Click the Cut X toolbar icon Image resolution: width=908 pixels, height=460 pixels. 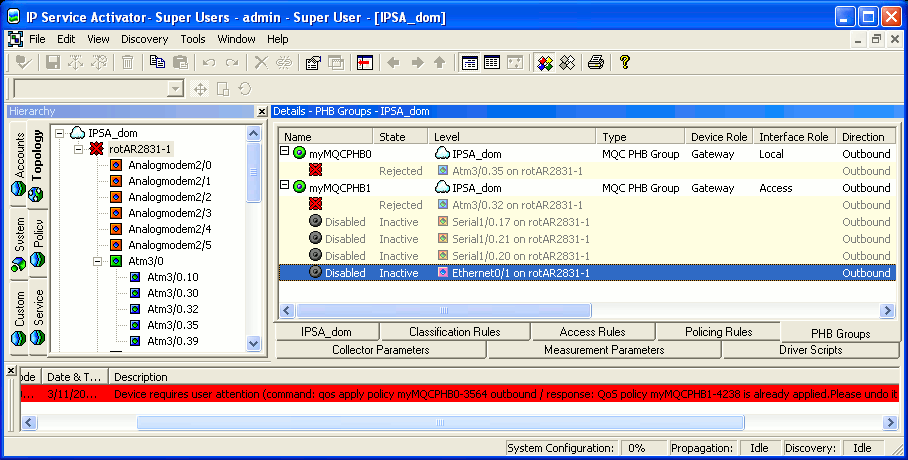[x=261, y=62]
